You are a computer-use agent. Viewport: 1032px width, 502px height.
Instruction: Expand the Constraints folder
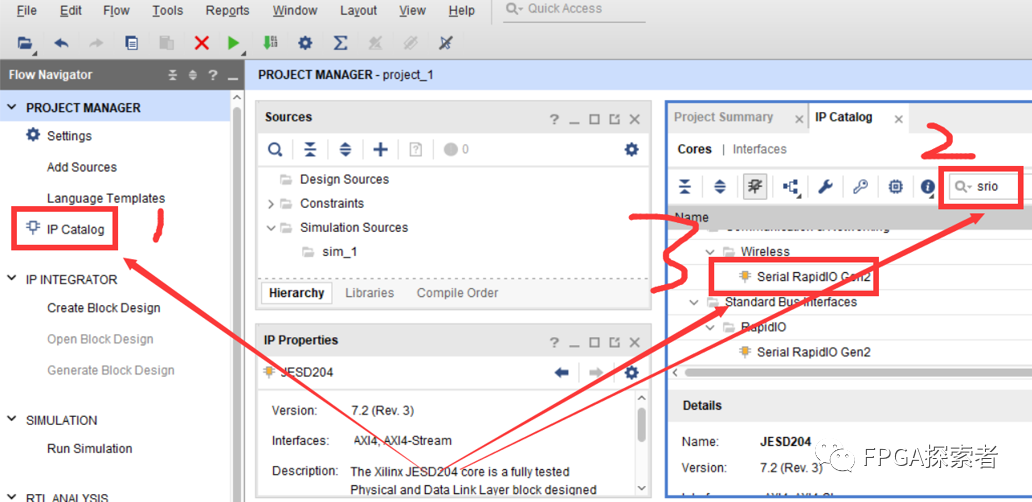pyautogui.click(x=271, y=204)
